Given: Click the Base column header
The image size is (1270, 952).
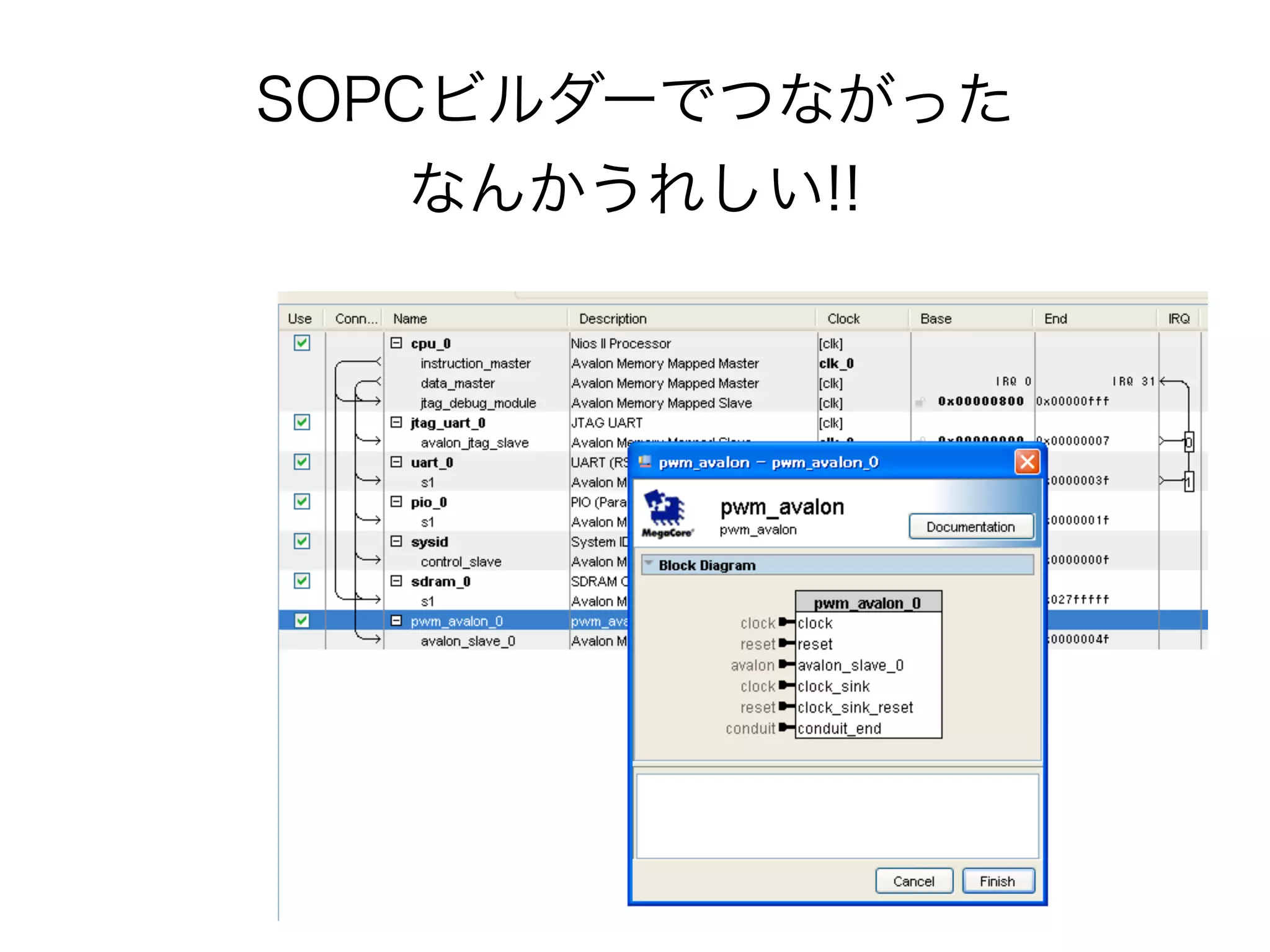Looking at the screenshot, I should 972,319.
